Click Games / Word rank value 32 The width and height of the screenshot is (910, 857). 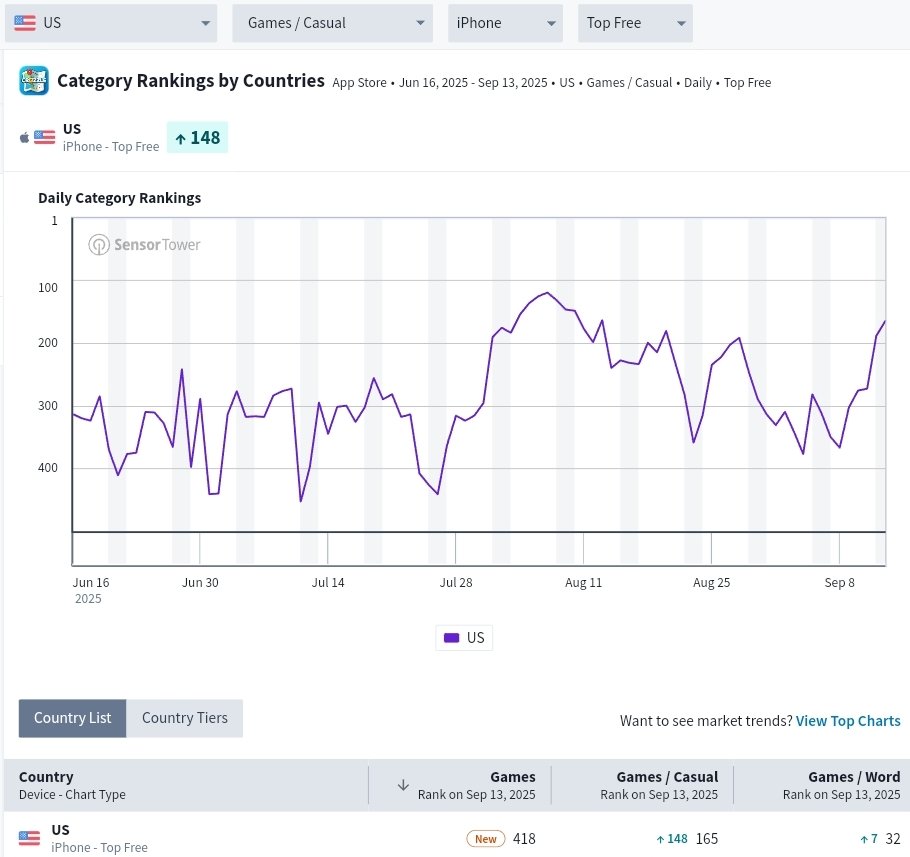pos(893,839)
